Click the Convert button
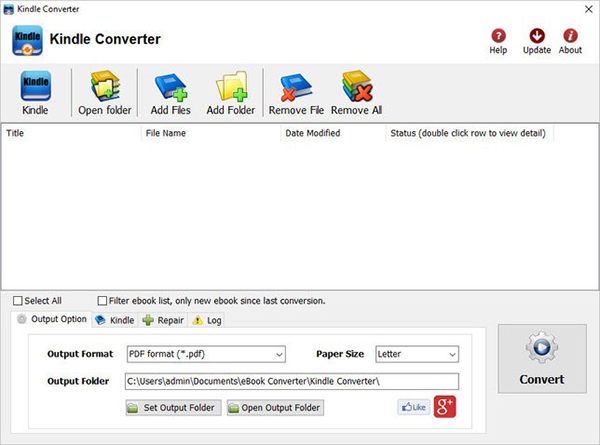Viewport: 600px width, 445px height. pyautogui.click(x=542, y=359)
